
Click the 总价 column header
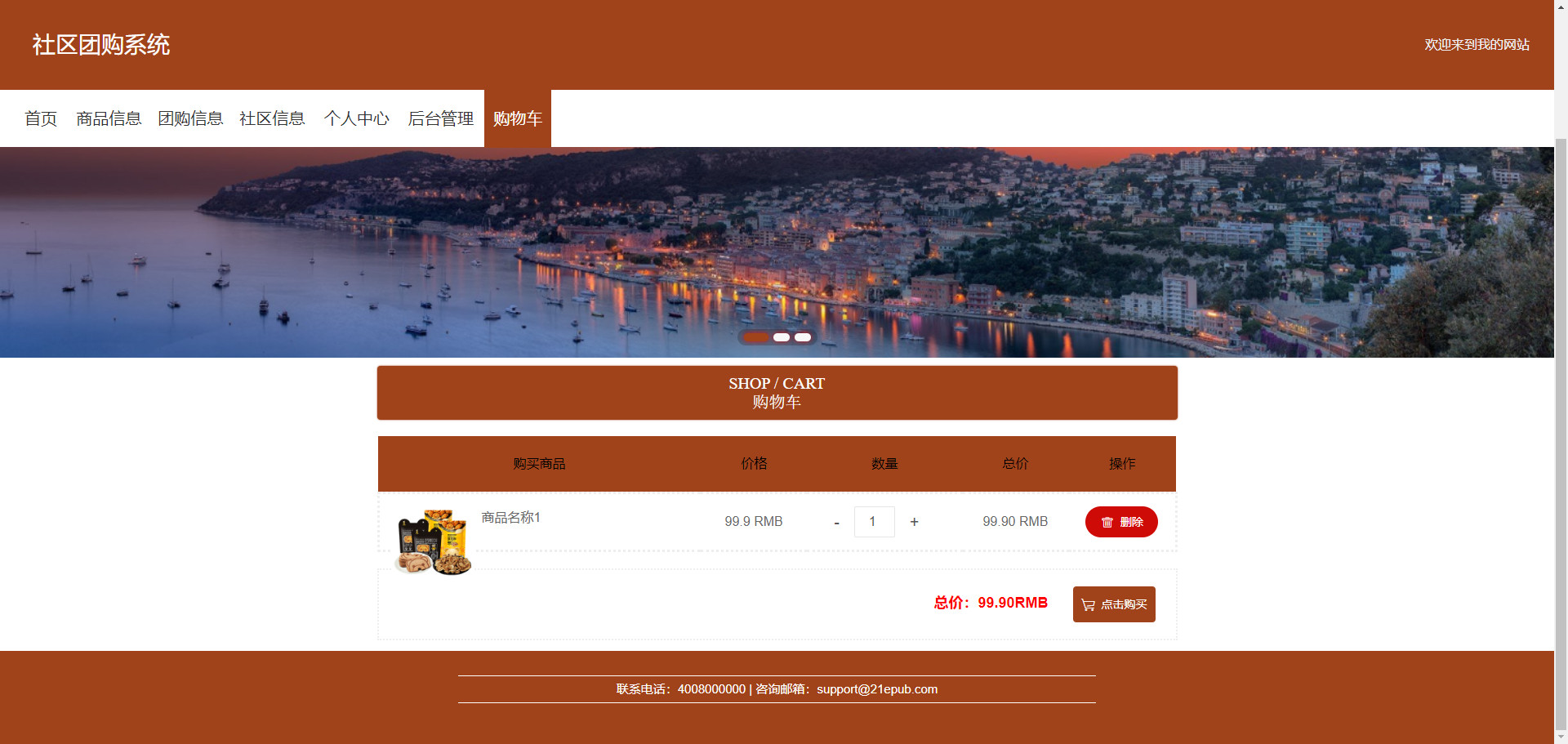coord(1015,464)
